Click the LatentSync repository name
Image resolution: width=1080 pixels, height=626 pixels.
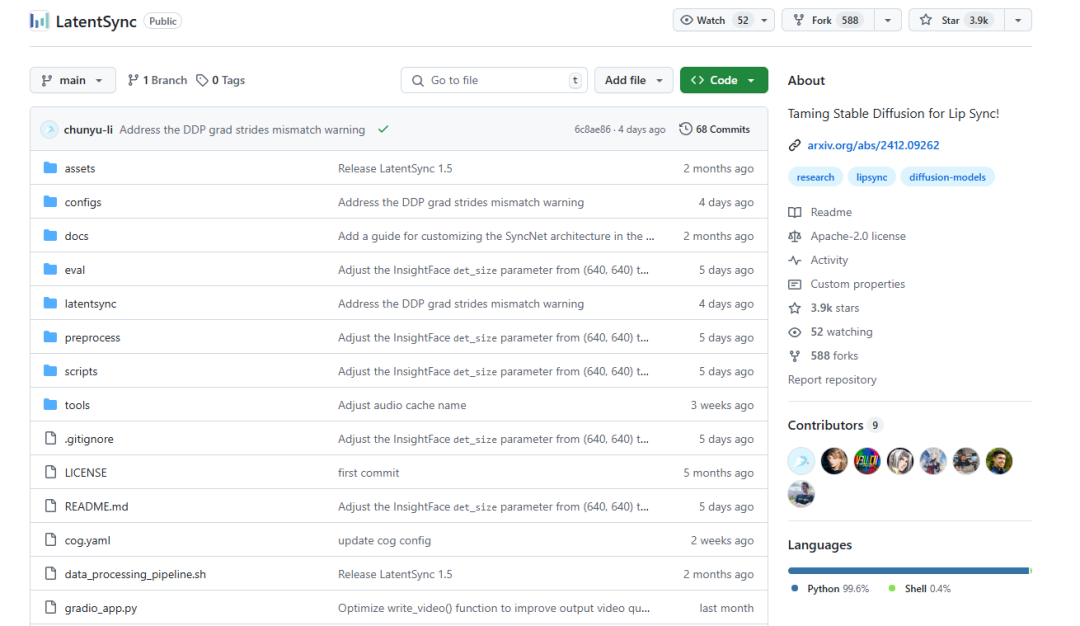[x=96, y=21]
